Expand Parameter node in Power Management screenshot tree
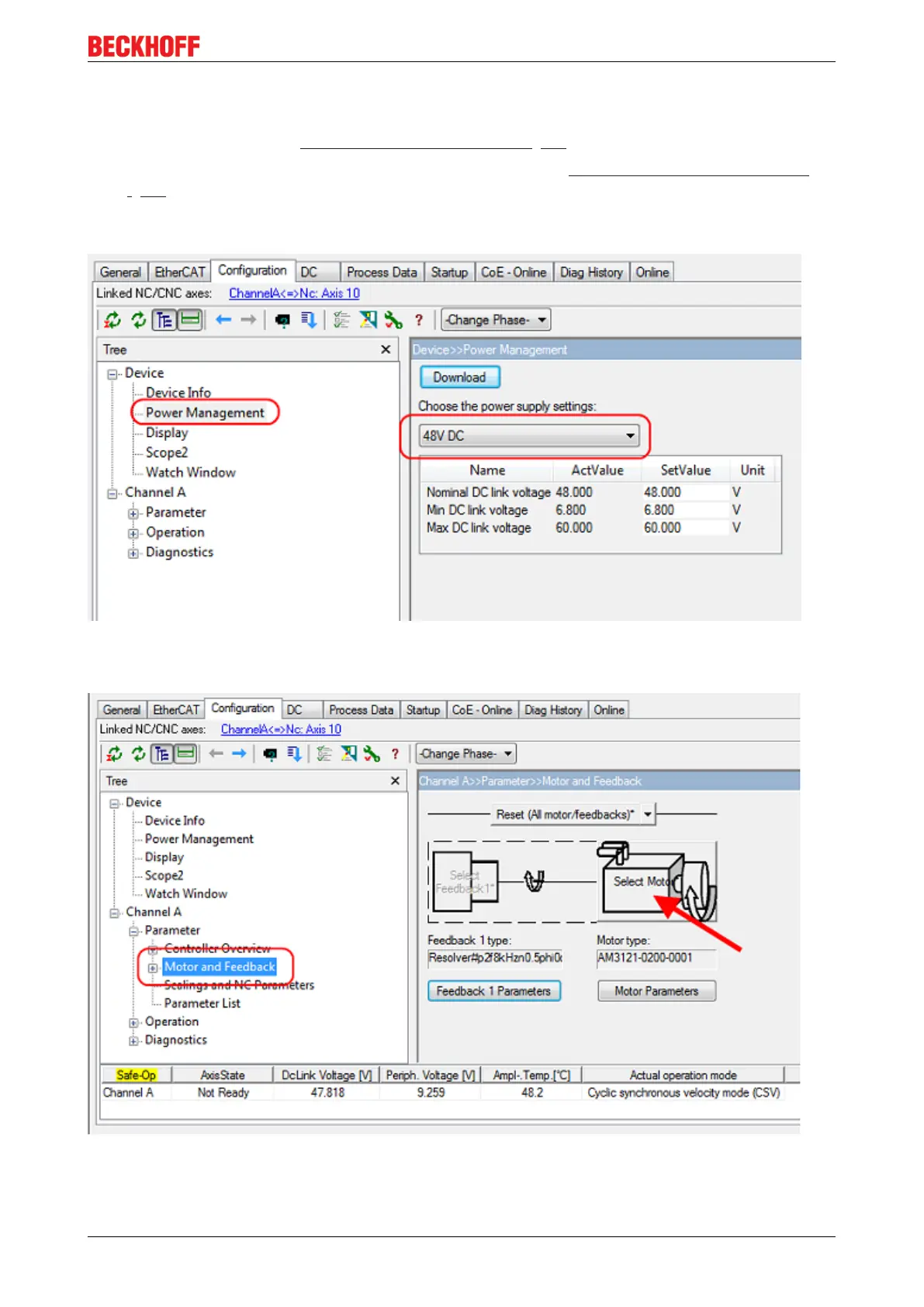The height and width of the screenshot is (1307, 924). pos(133,513)
